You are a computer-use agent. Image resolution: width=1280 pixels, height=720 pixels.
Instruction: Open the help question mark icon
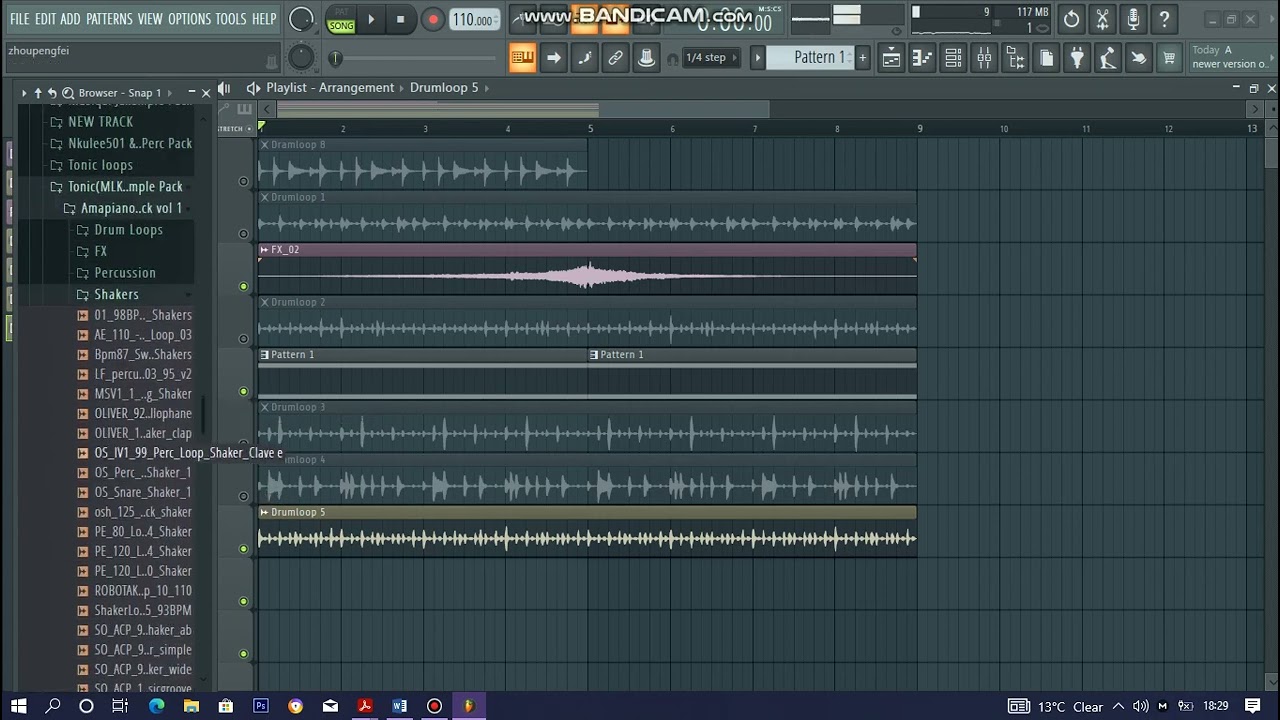[x=1164, y=19]
